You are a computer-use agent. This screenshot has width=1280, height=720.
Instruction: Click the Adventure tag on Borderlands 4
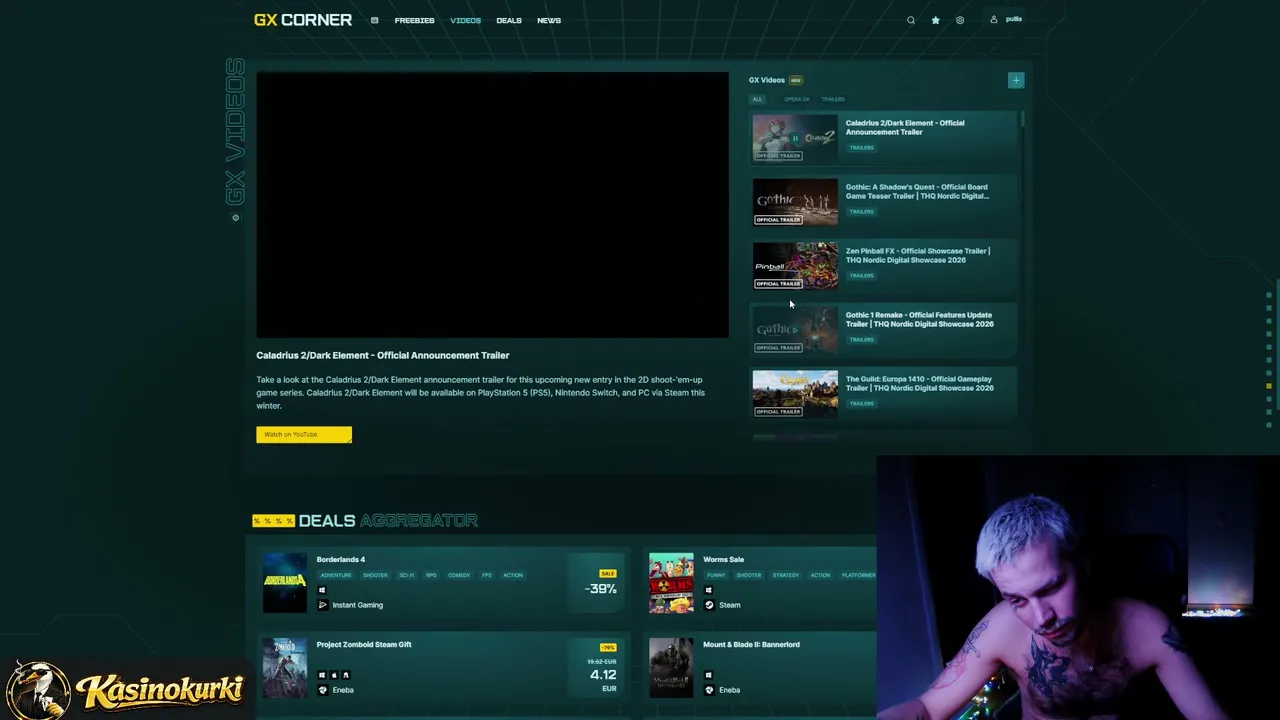coord(336,575)
